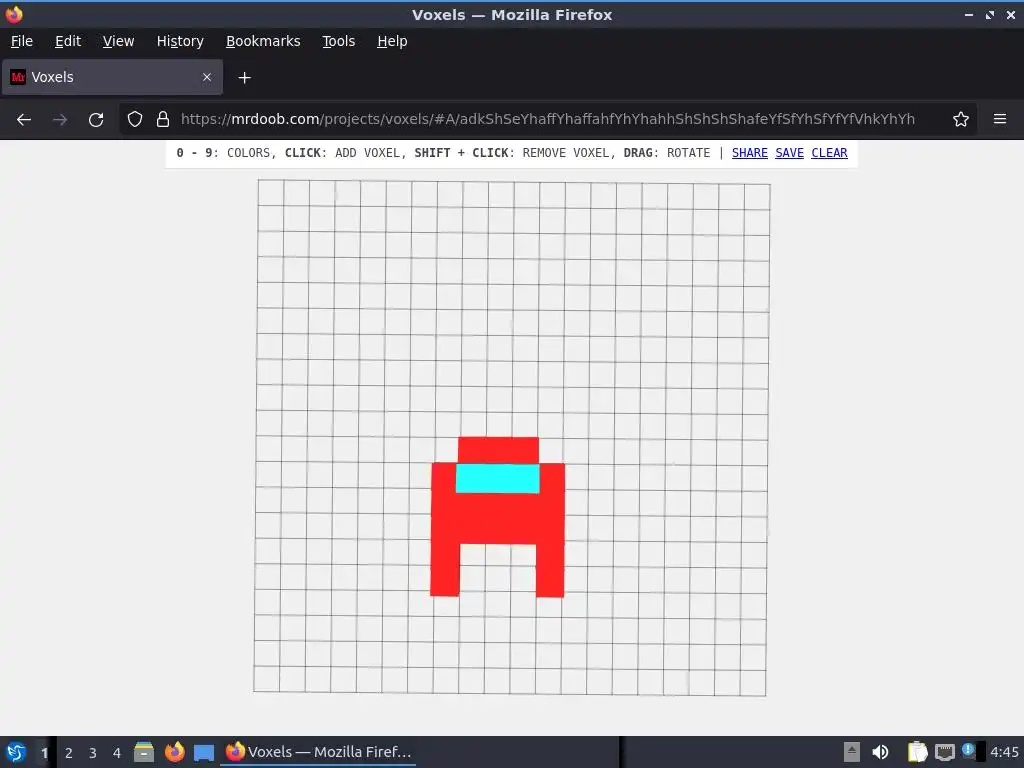This screenshot has width=1024, height=768.
Task: Click the red left leg of the figure
Action: [445, 569]
